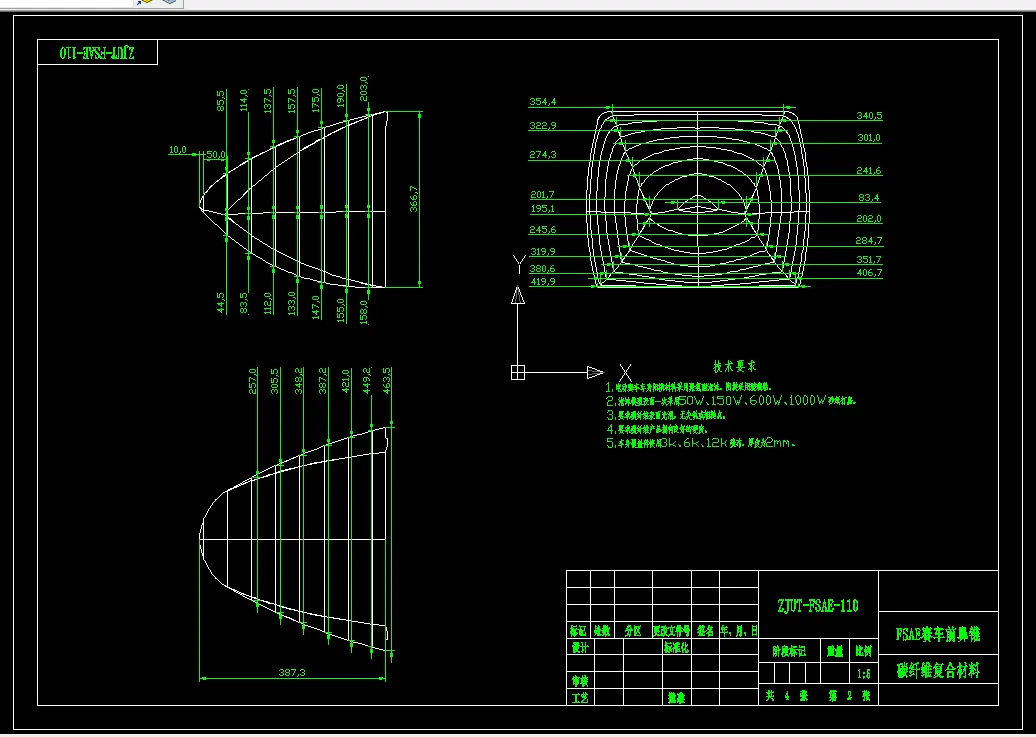Image resolution: width=1036 pixels, height=737 pixels.
Task: Select the 305,5 vertical dimension text
Action: pyautogui.click(x=275, y=381)
